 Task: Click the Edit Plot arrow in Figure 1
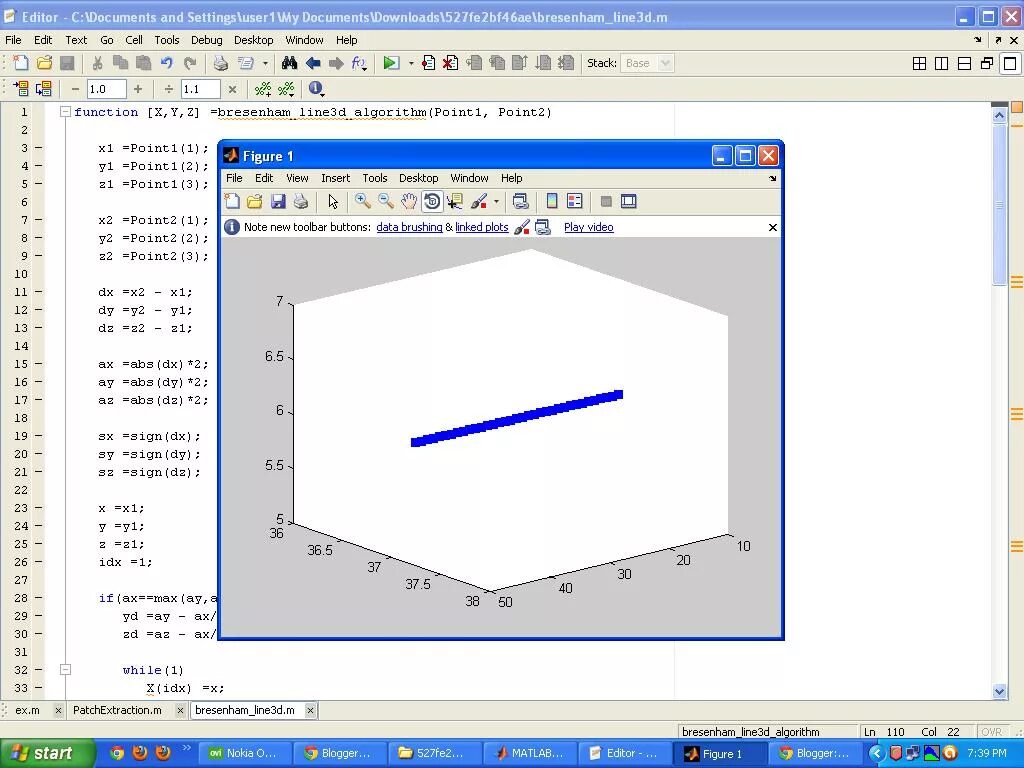click(x=333, y=201)
